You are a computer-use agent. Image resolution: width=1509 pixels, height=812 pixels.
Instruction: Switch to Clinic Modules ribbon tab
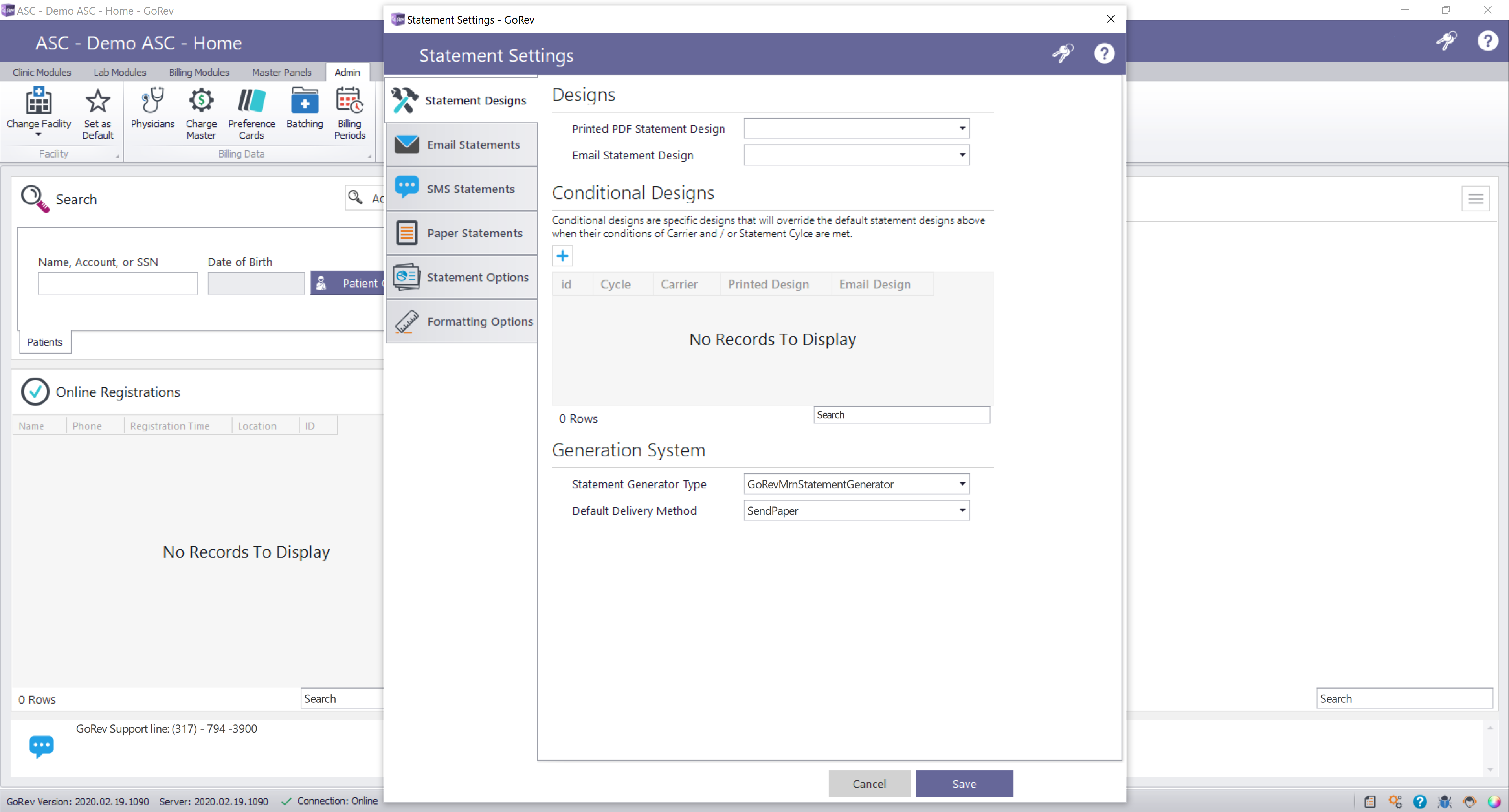tap(42, 72)
